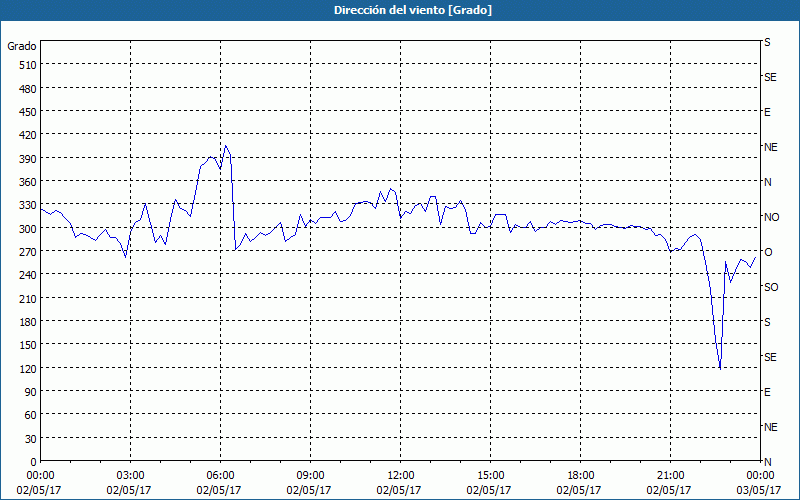Select the 'N' compass label at 0 level
This screenshot has height=500, width=800.
tap(767, 462)
